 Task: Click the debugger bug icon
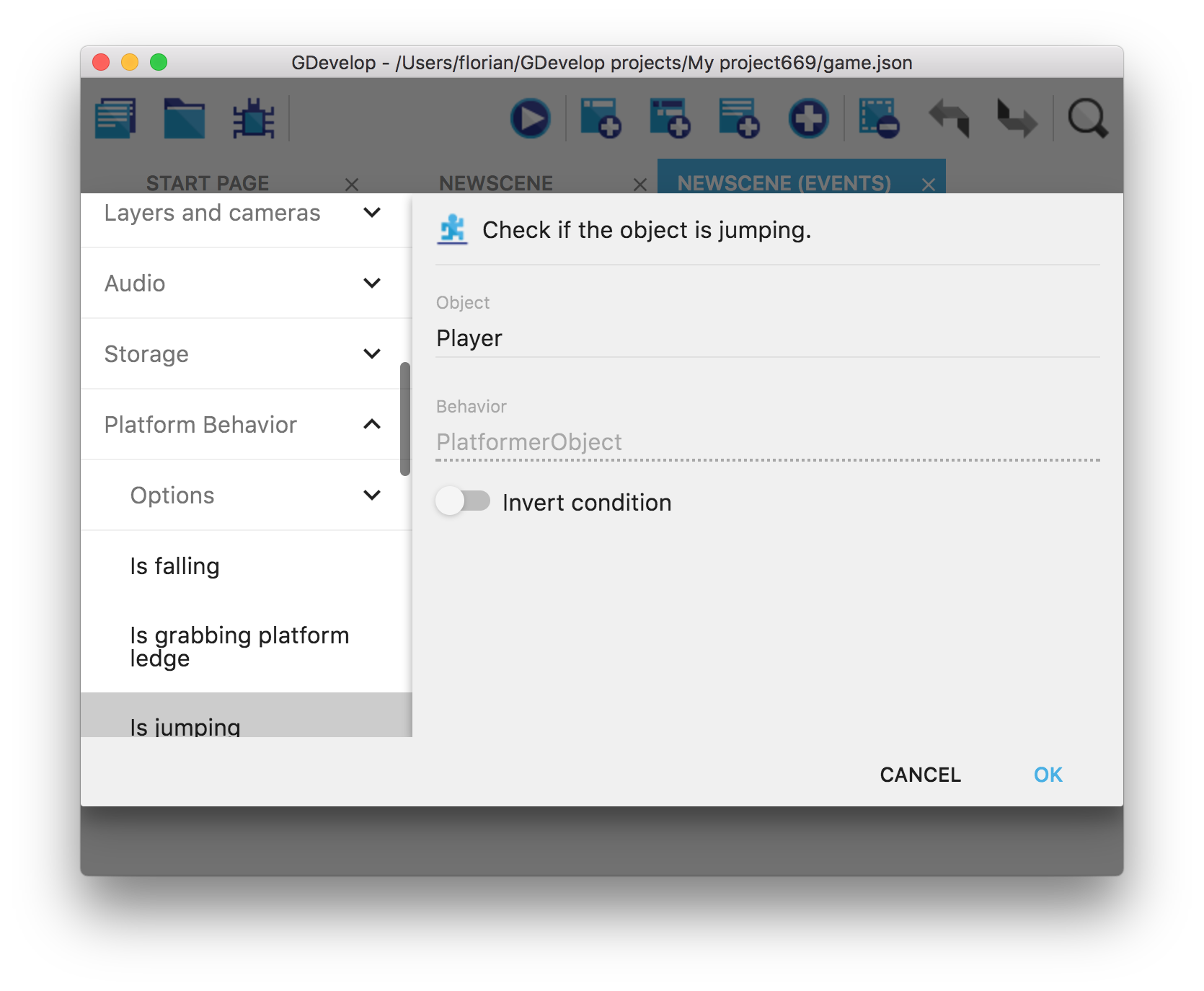click(253, 118)
